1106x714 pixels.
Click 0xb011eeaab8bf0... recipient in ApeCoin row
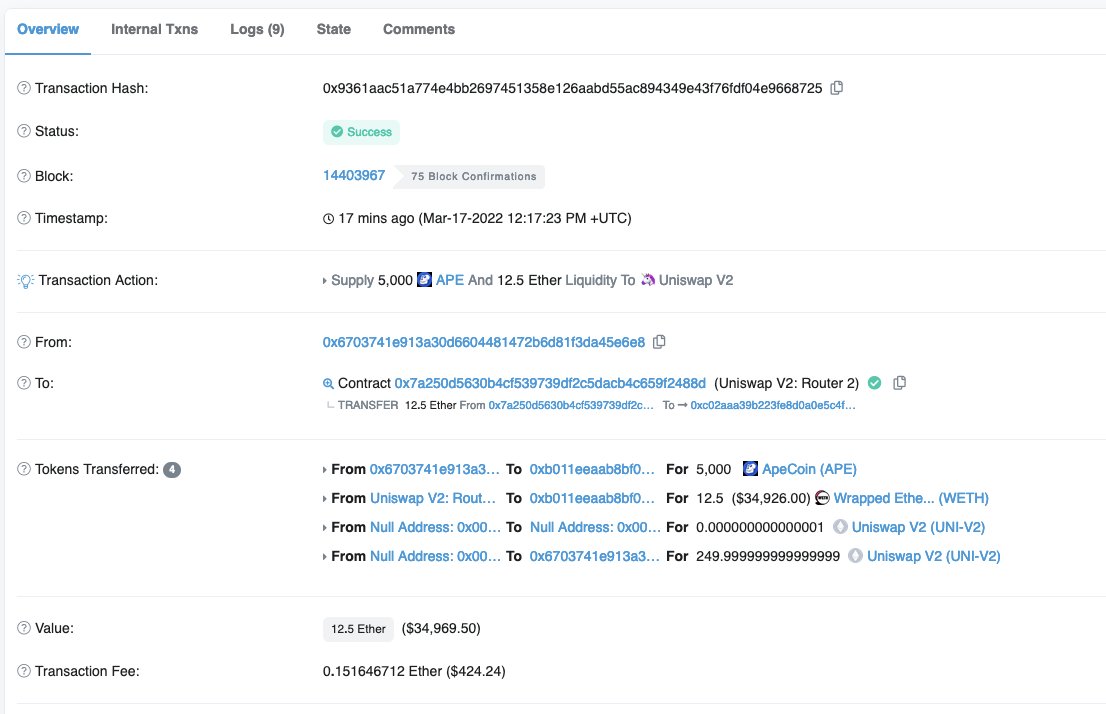click(x=592, y=469)
